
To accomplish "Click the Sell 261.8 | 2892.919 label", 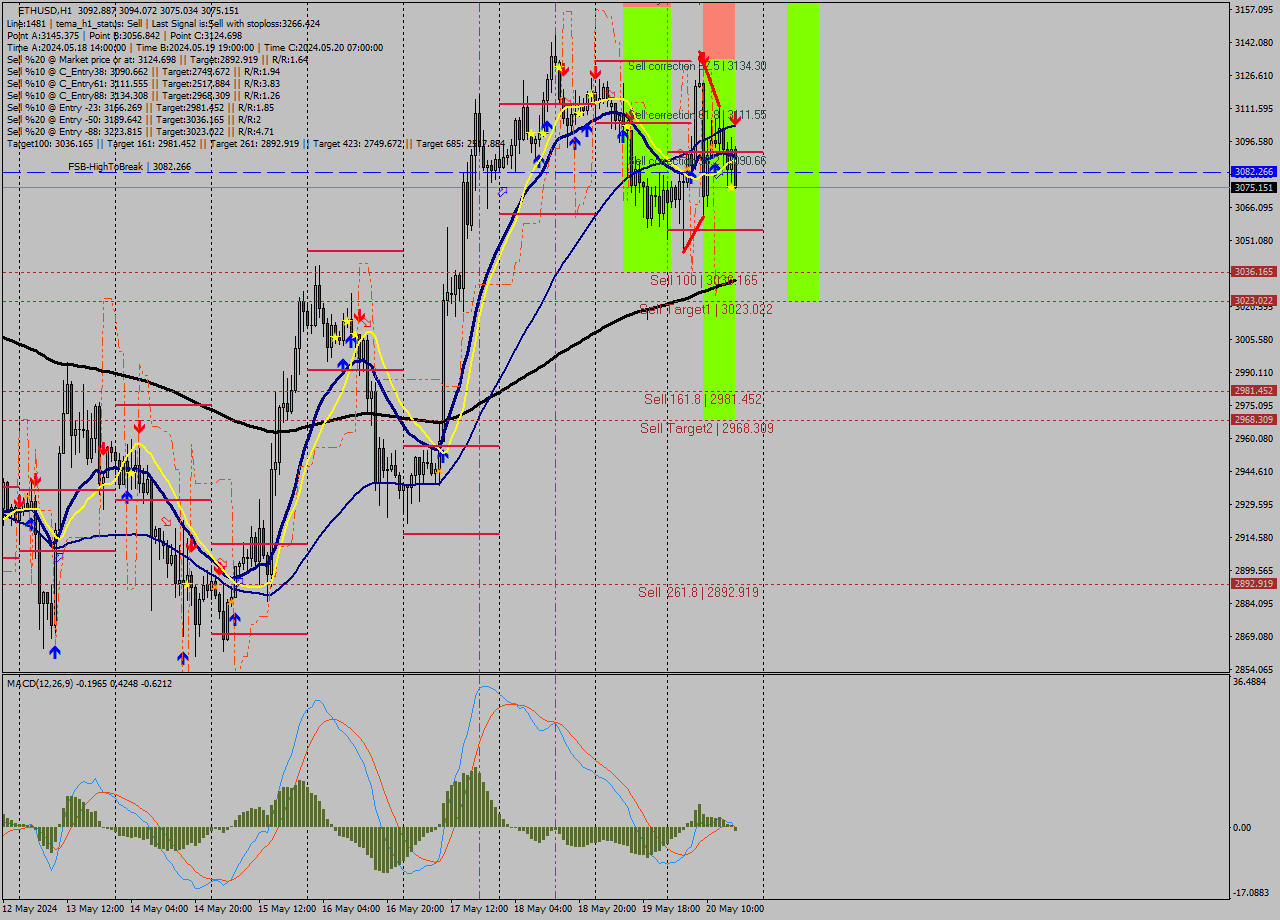I will pos(698,593).
